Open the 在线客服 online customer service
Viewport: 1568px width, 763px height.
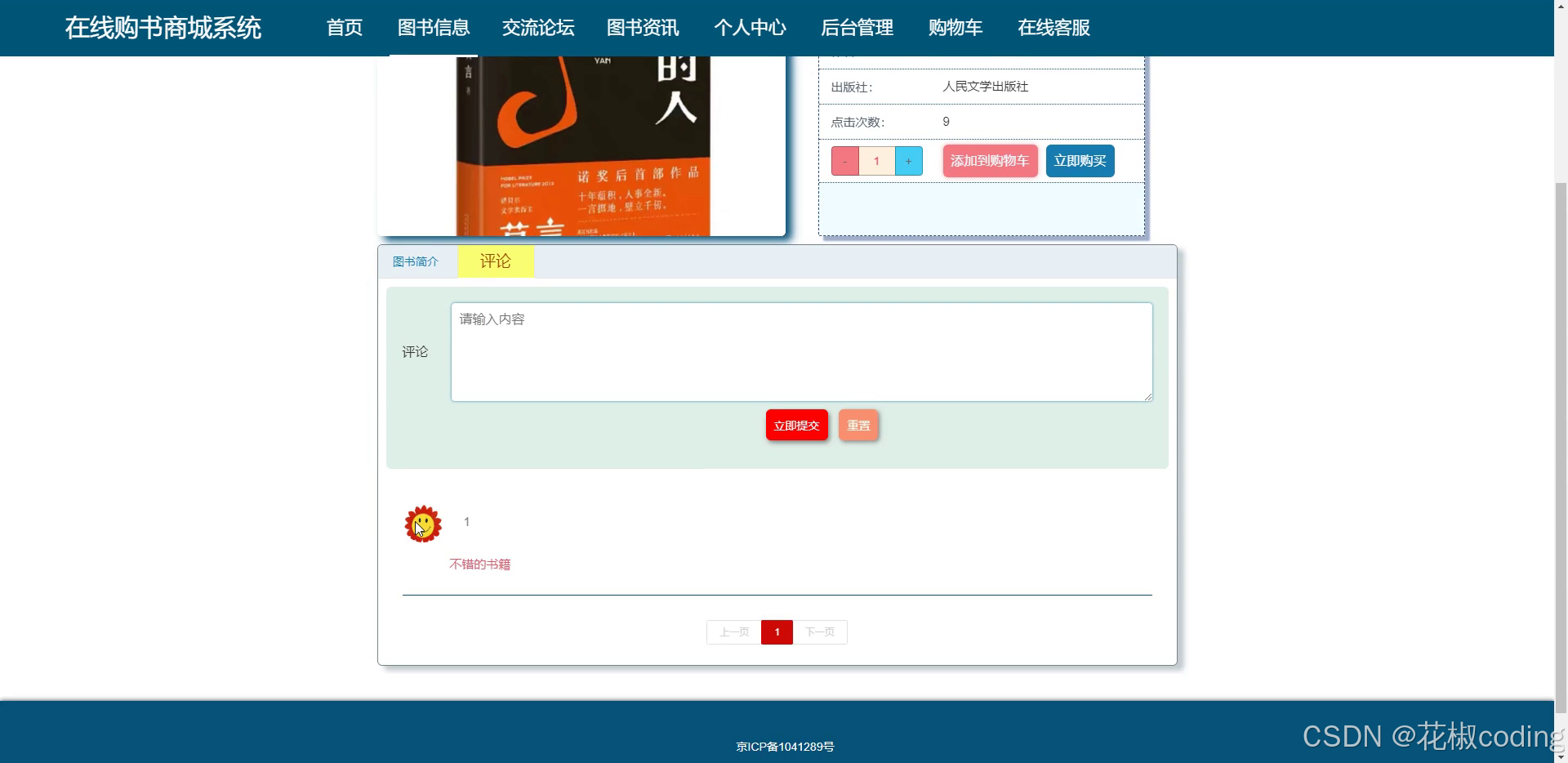click(1052, 27)
